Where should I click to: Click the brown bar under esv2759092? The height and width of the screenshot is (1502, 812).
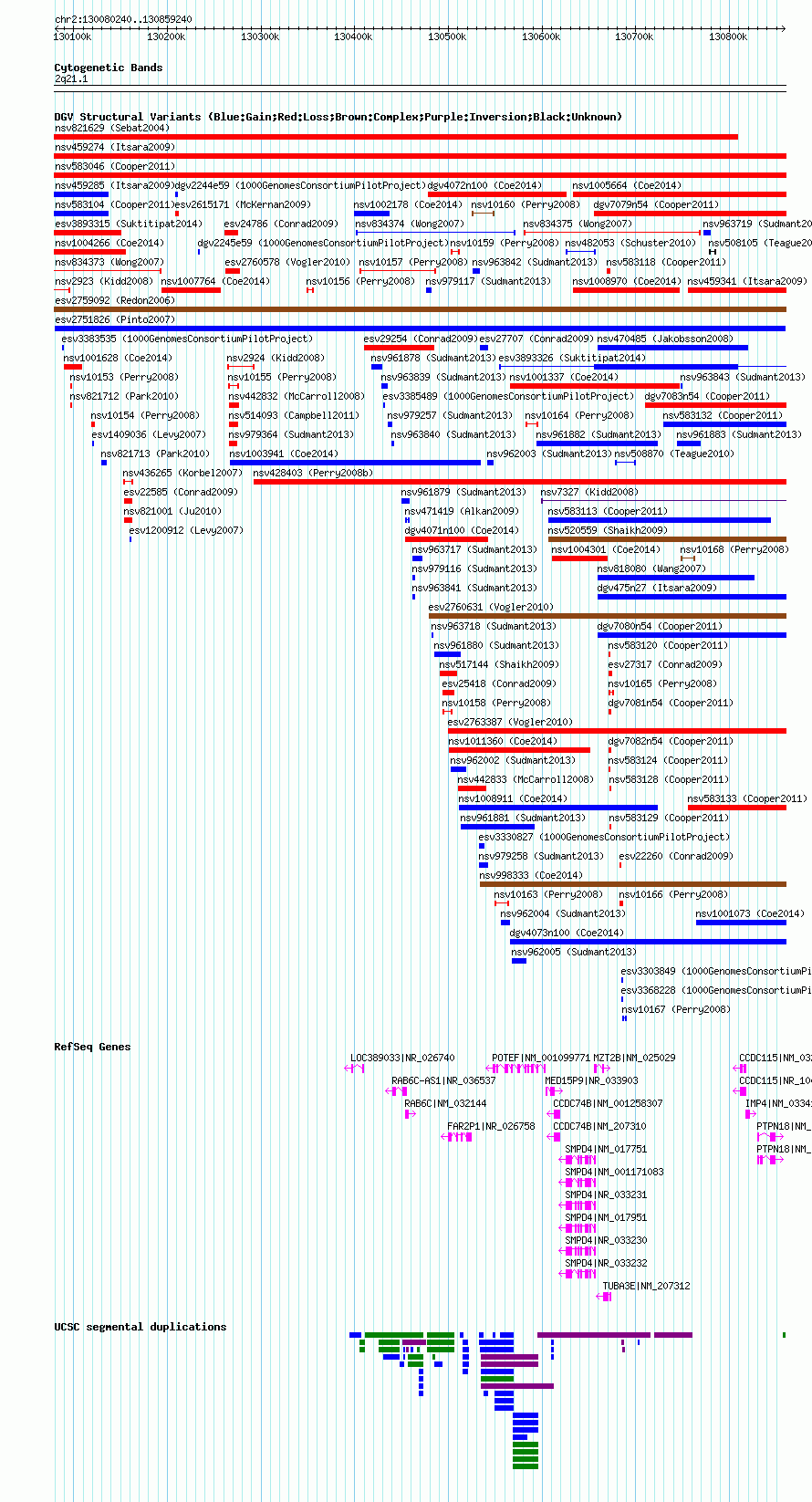tap(421, 309)
